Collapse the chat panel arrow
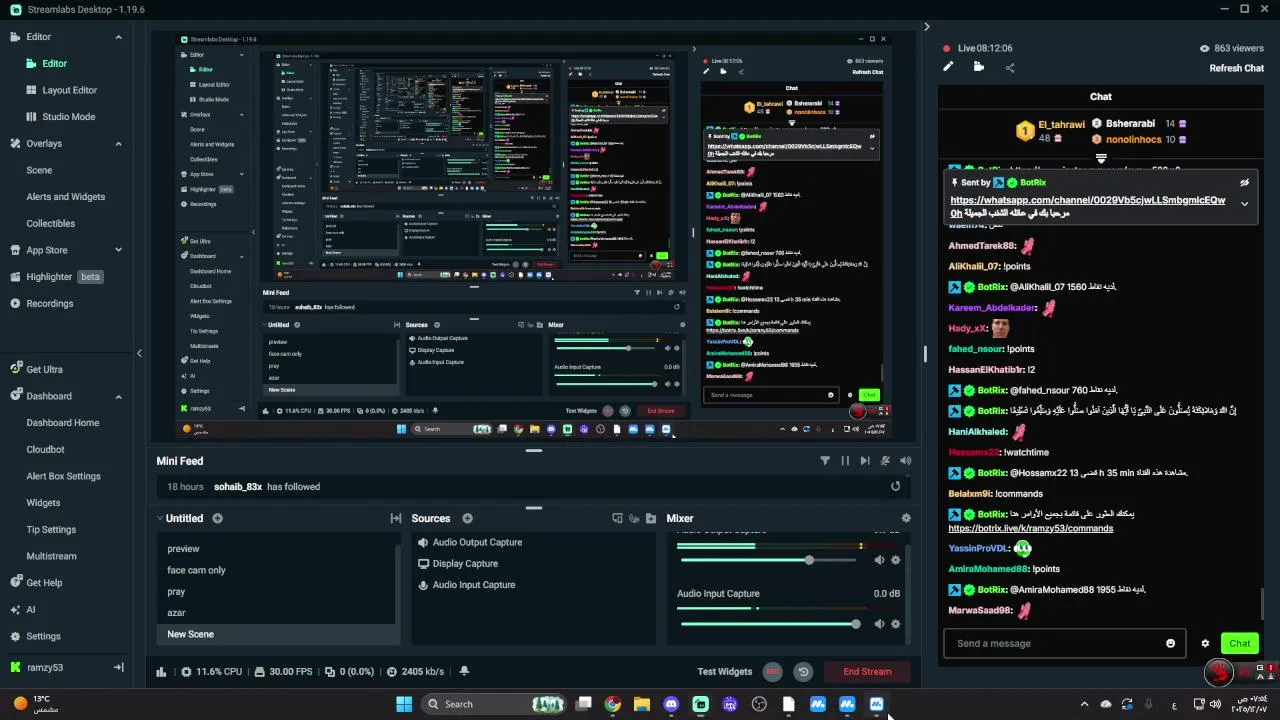 [x=926, y=27]
